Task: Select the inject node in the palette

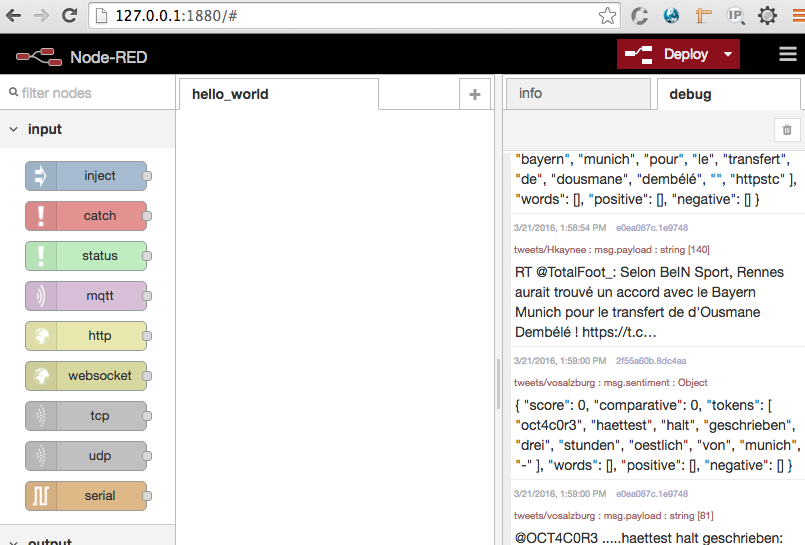Action: coord(86,176)
